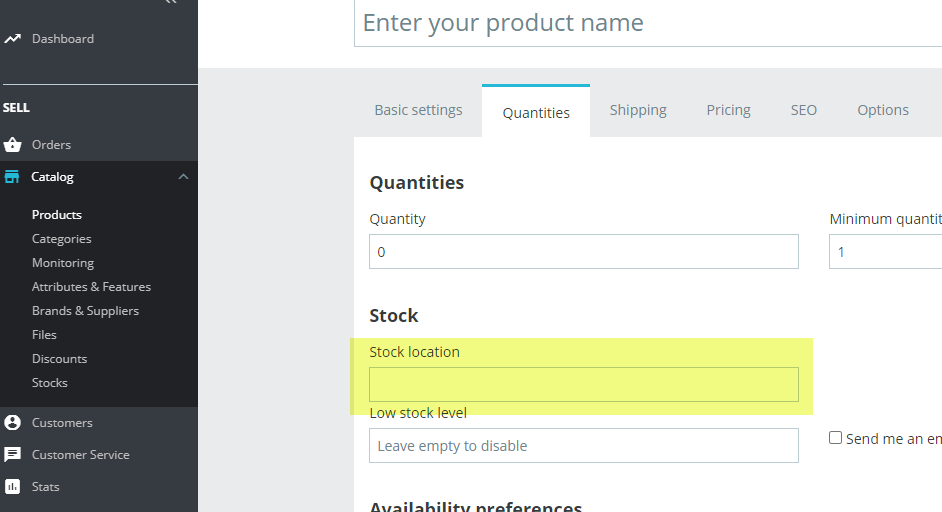Select the SEO tab
This screenshot has height=512, width=942.
(804, 110)
